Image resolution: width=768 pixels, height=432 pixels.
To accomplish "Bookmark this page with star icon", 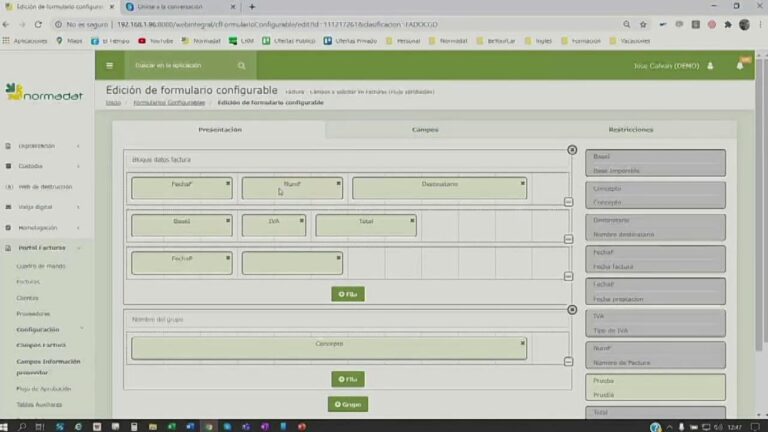I will (x=643, y=24).
